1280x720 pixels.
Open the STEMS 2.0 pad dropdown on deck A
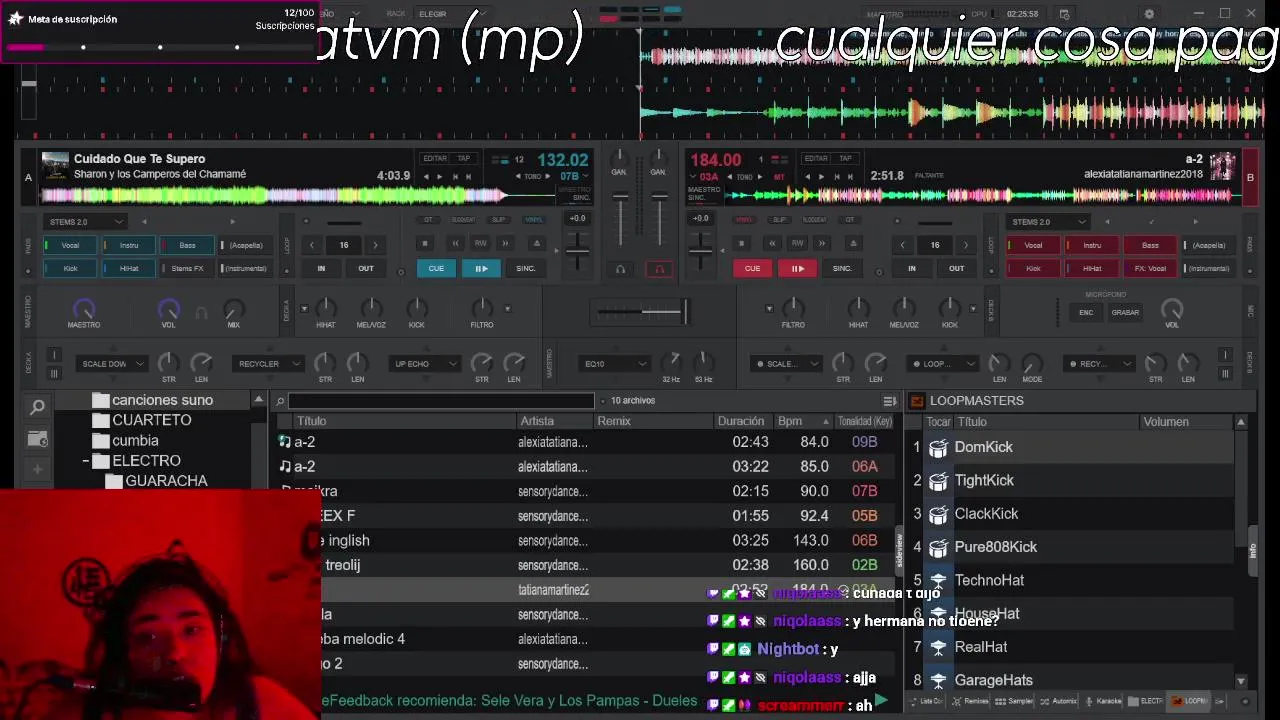tap(84, 222)
